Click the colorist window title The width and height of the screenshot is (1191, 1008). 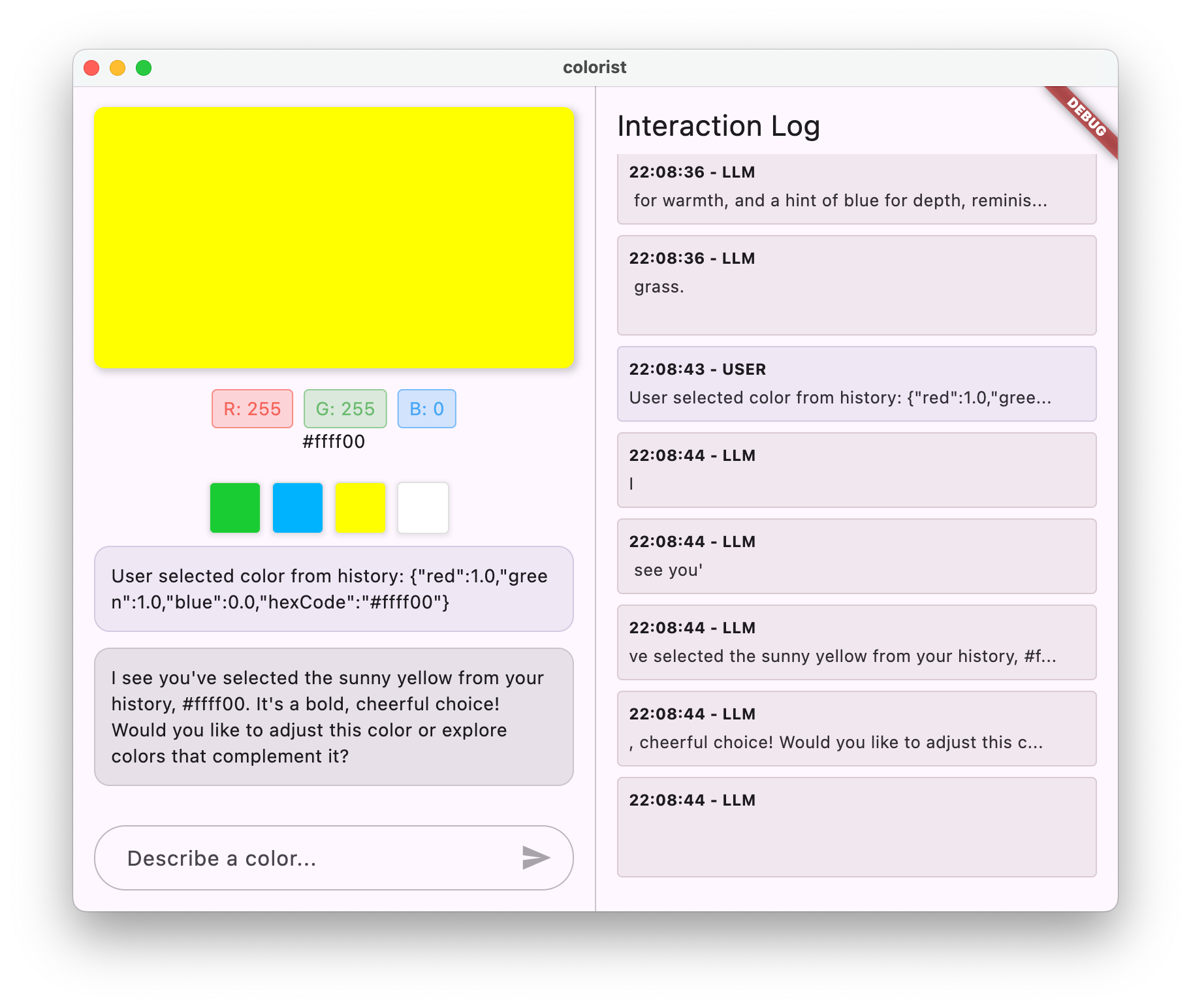(x=594, y=67)
